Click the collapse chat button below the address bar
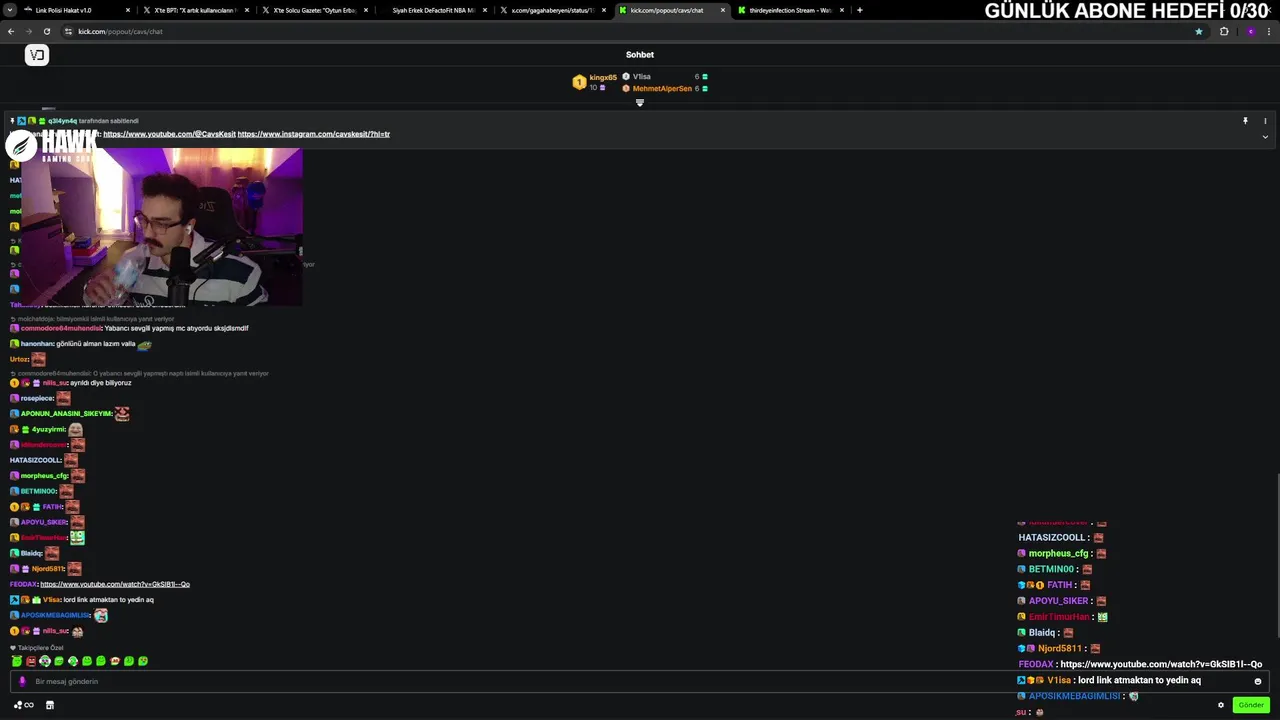This screenshot has height=720, width=1280. 37,55
